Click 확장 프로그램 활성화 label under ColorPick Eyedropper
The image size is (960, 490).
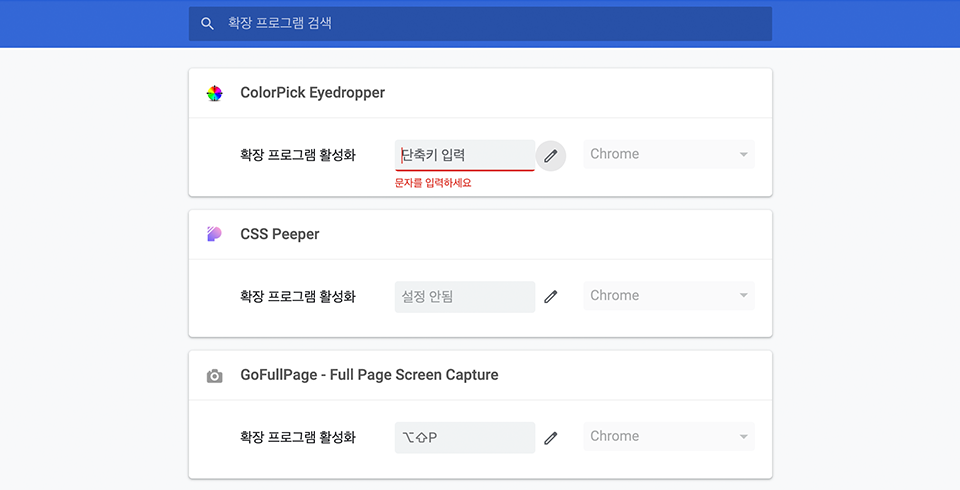[298, 155]
